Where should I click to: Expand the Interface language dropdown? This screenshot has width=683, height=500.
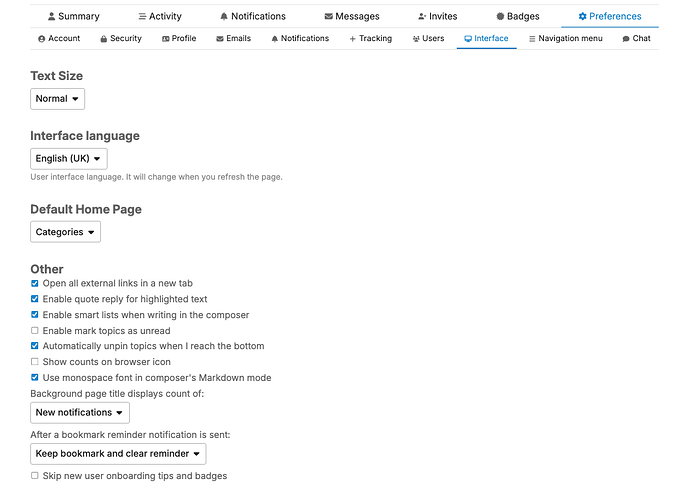click(68, 159)
